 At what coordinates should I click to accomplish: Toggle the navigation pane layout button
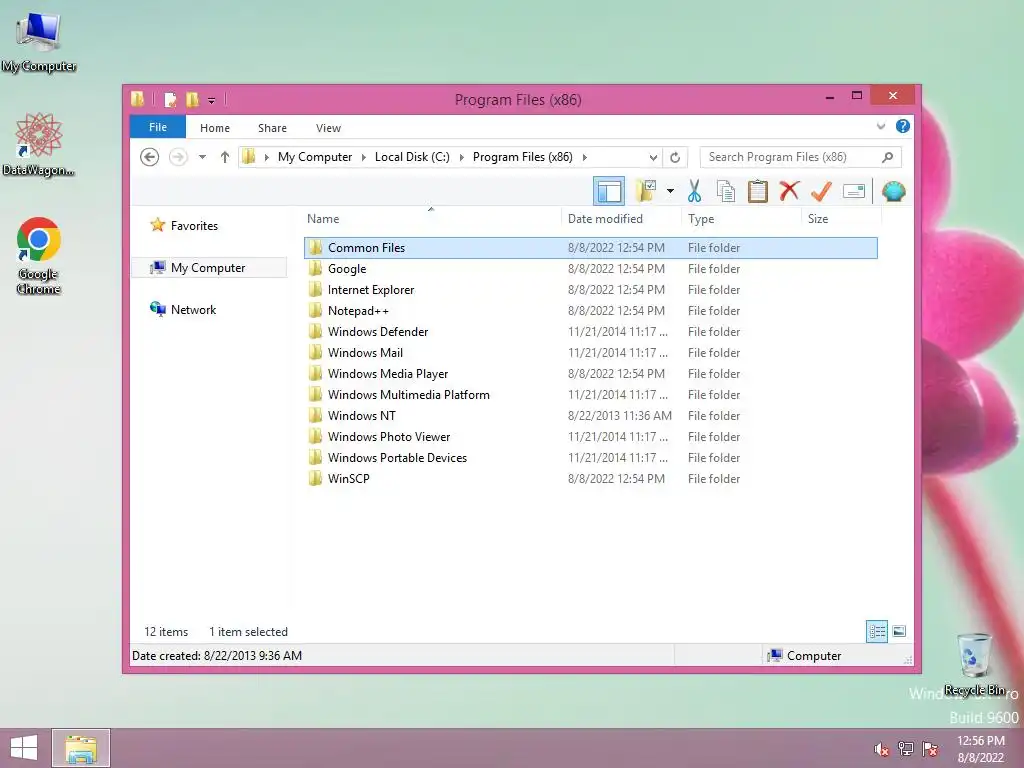pos(609,191)
